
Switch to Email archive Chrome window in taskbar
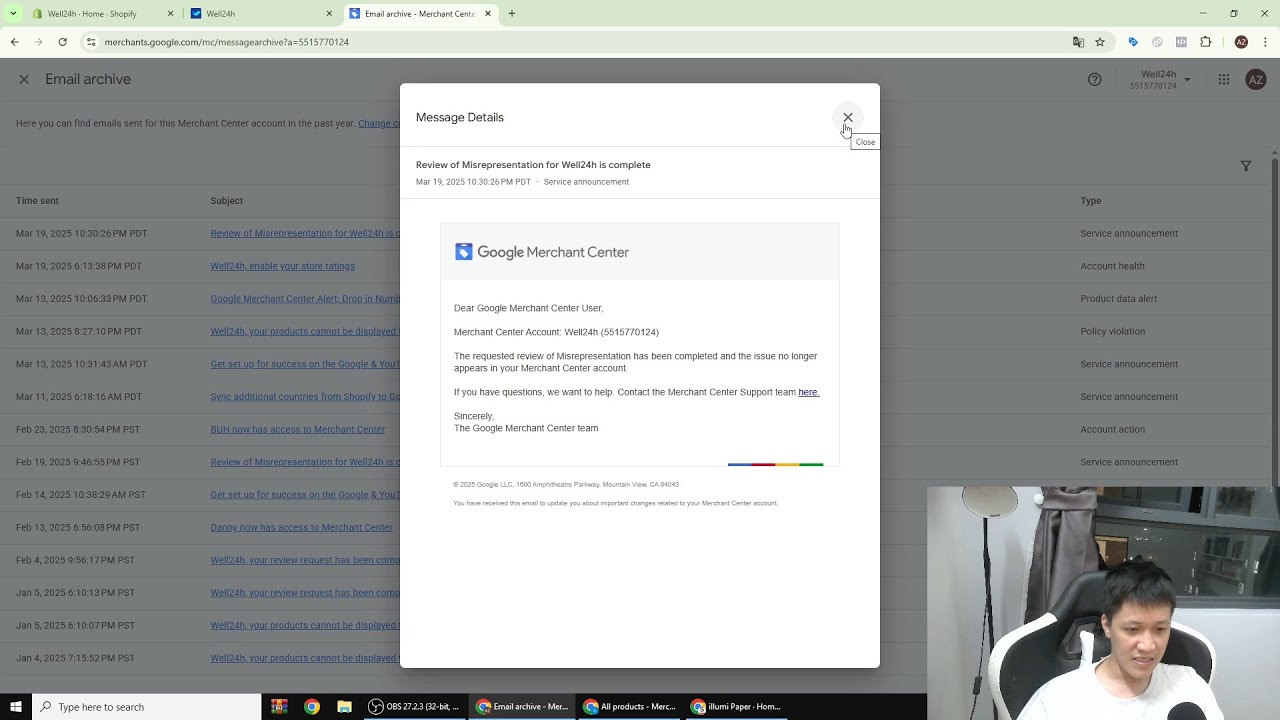tap(522, 707)
